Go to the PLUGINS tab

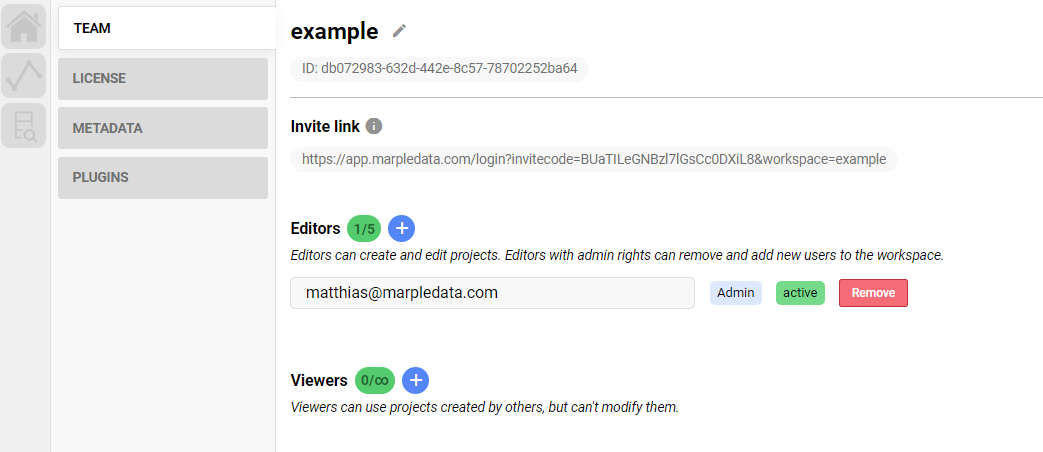pos(163,177)
